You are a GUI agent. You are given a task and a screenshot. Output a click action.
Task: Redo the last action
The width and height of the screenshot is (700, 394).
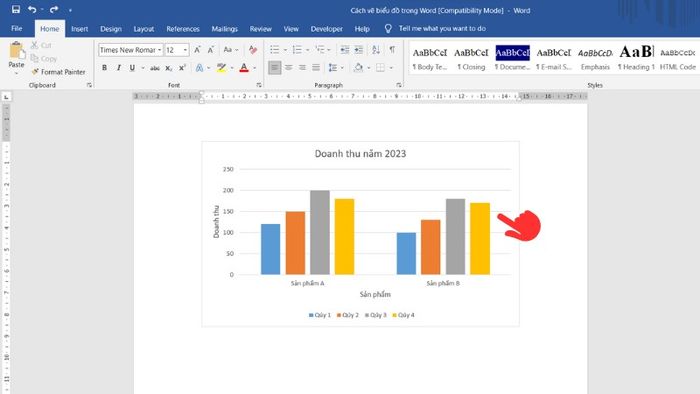(54, 9)
